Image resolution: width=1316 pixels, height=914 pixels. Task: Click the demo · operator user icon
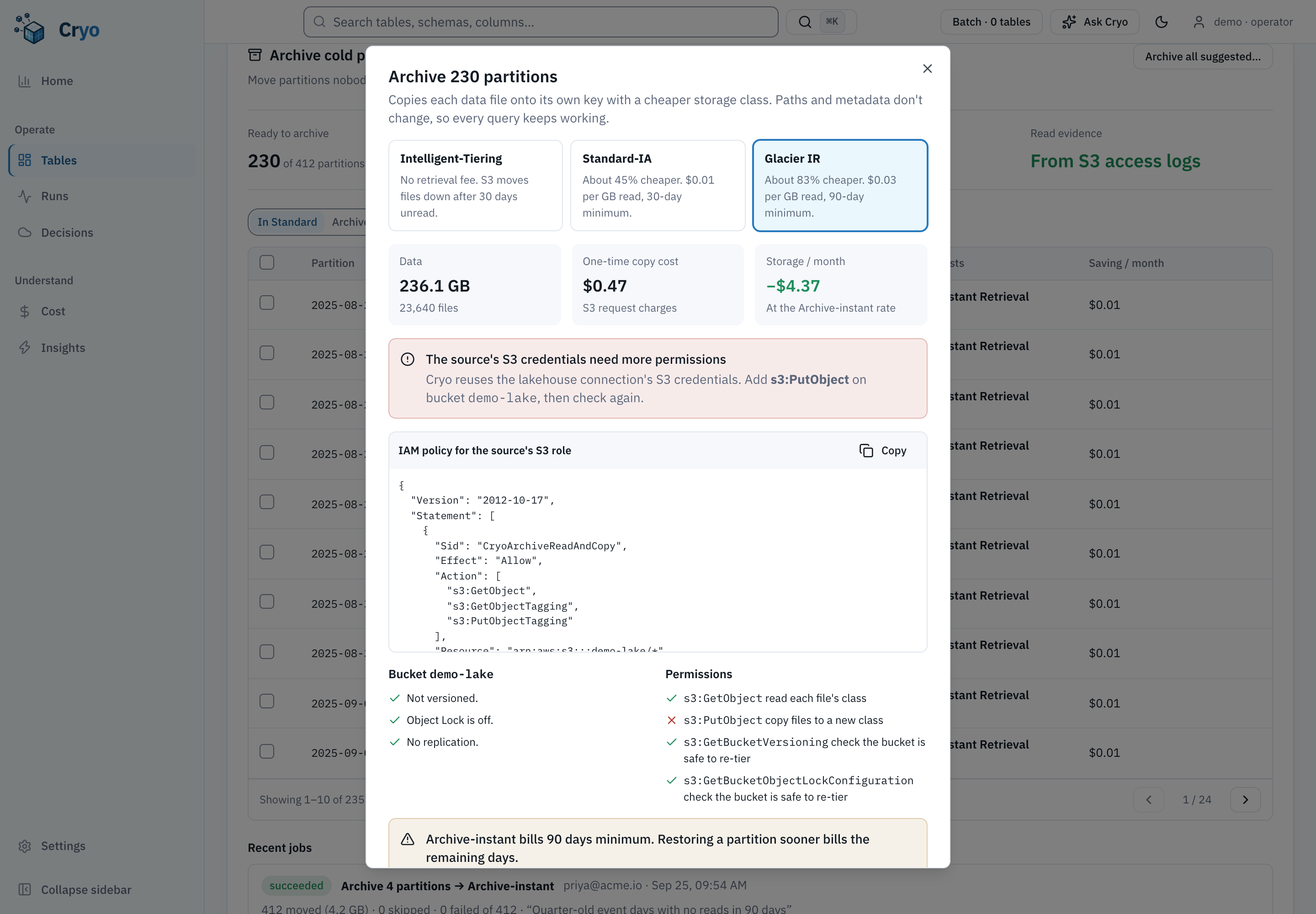point(1199,22)
